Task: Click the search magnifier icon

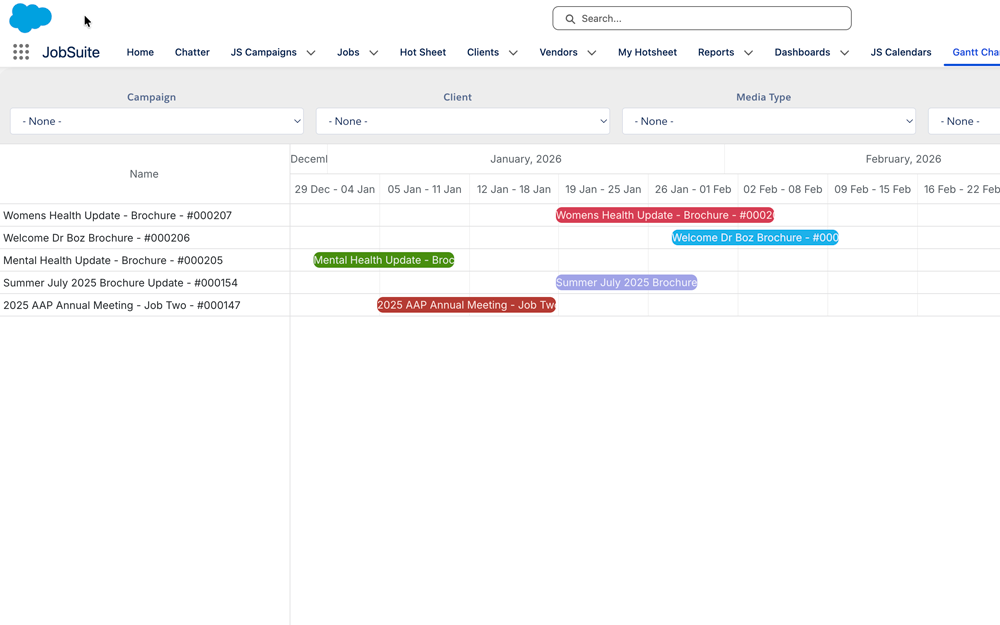Action: (x=569, y=18)
